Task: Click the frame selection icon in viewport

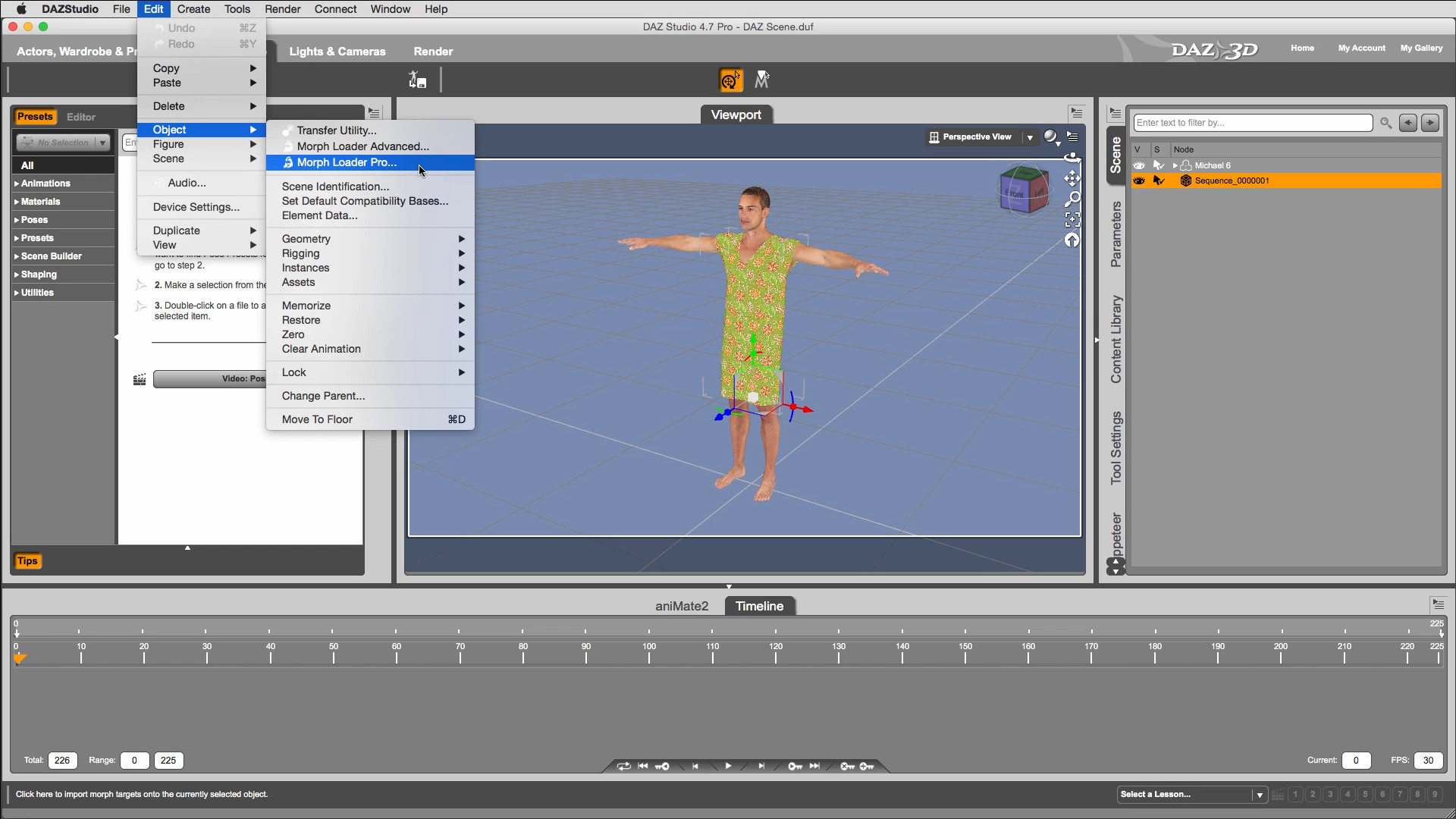Action: tap(1072, 220)
